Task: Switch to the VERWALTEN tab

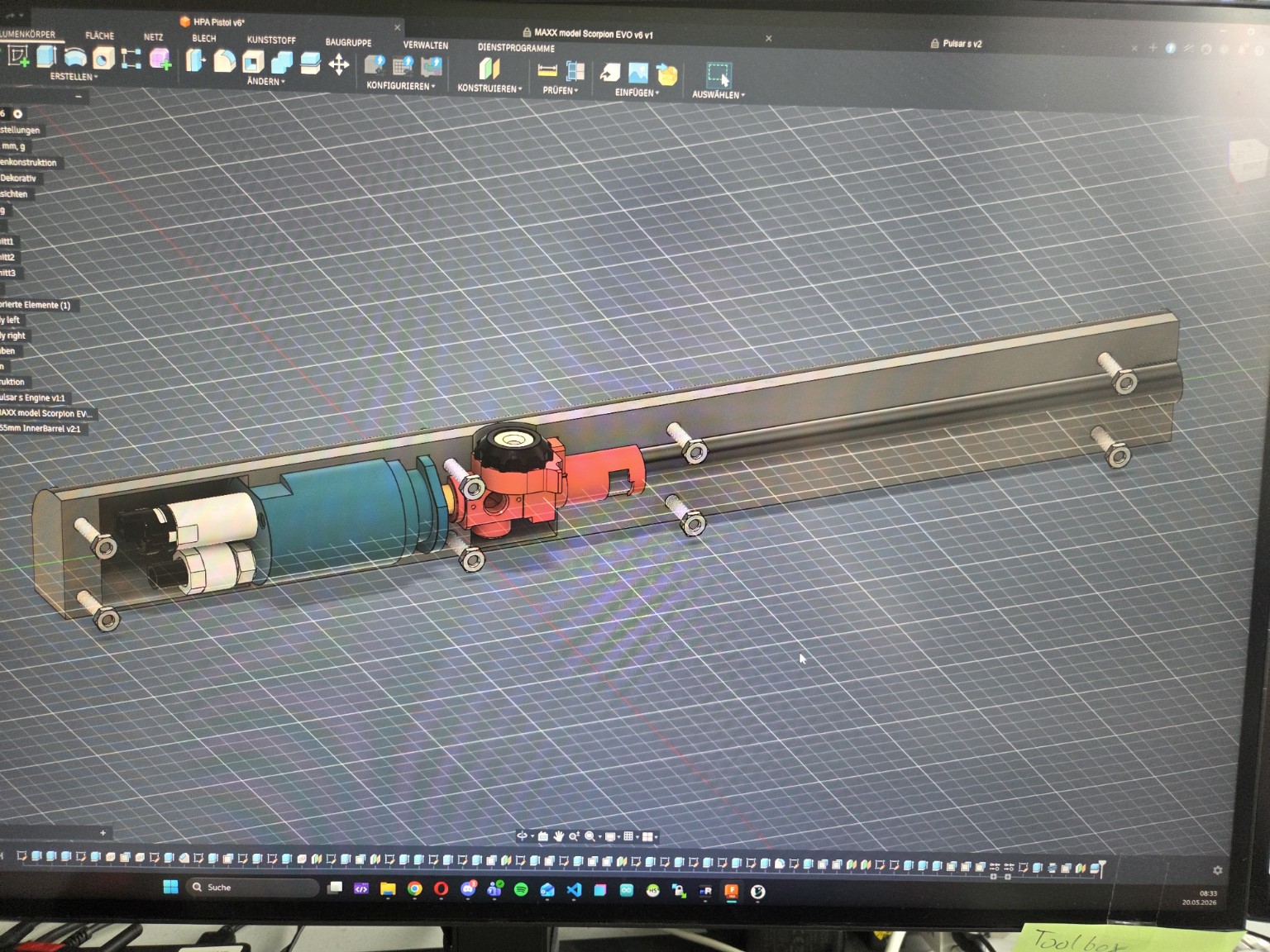Action: coord(426,45)
